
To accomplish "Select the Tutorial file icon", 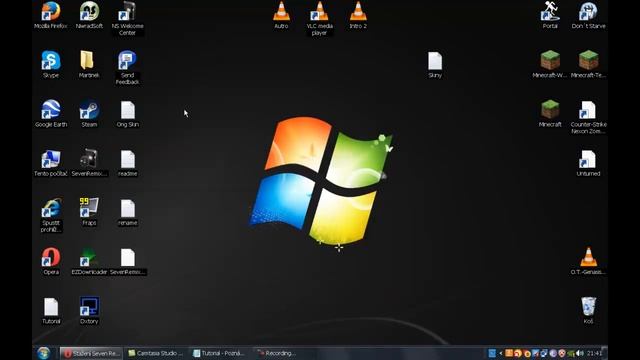I will (51, 310).
